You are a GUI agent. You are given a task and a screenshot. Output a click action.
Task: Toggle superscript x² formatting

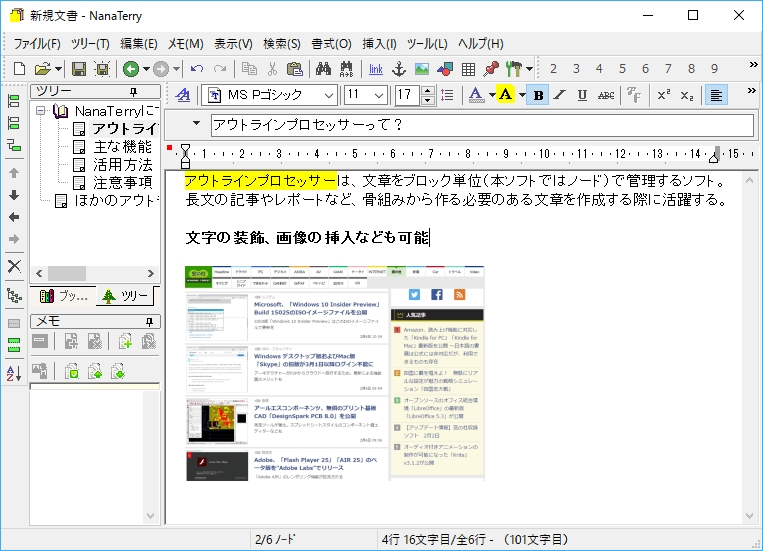click(663, 95)
